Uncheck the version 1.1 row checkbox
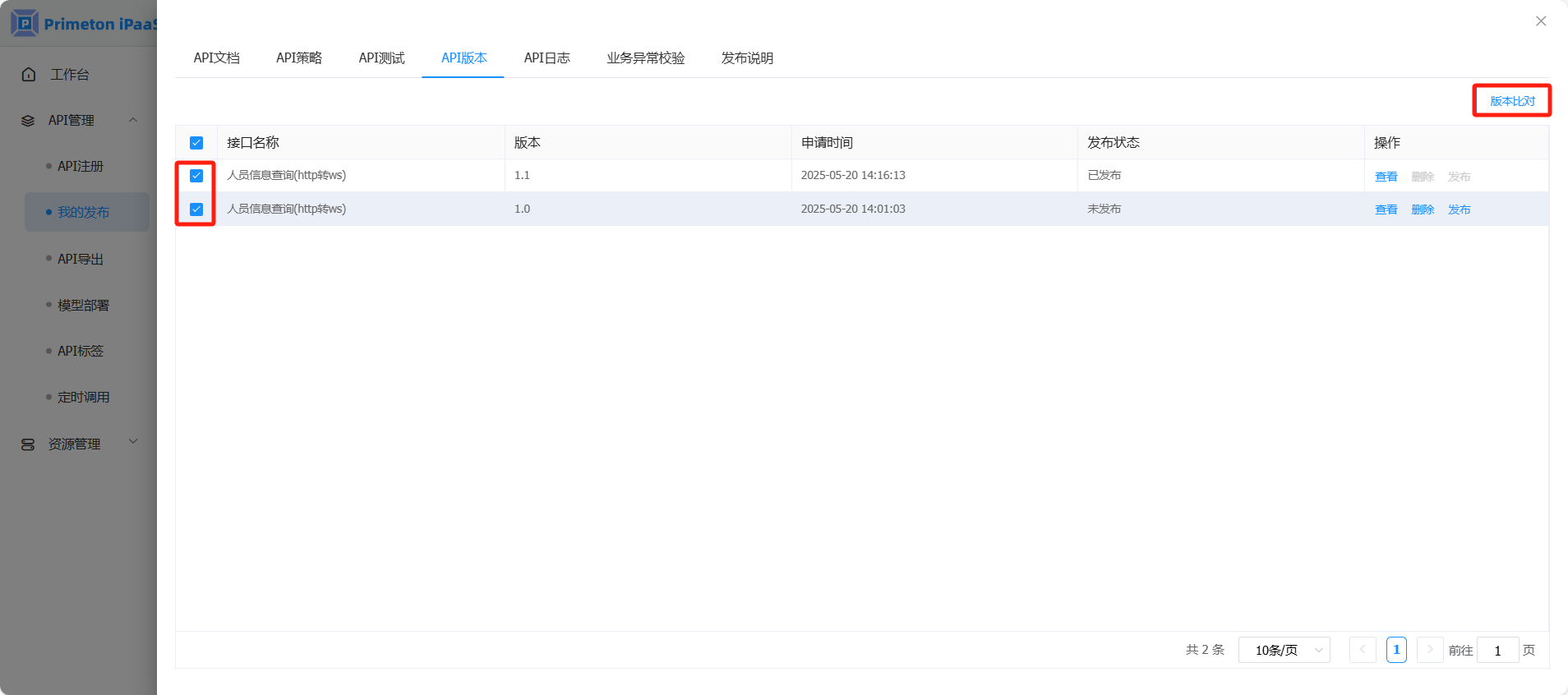The image size is (1568, 695). [x=196, y=176]
